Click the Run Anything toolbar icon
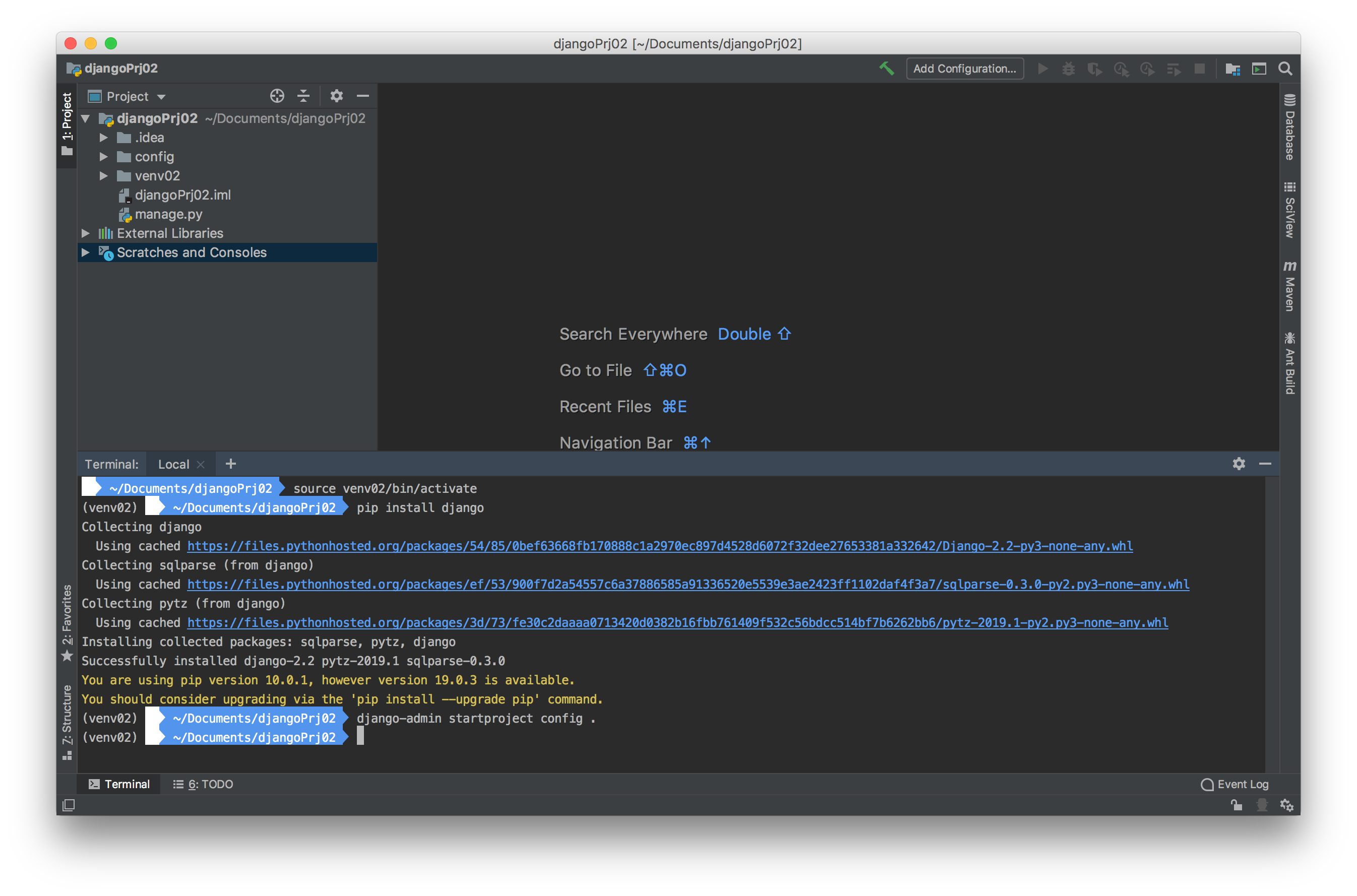 tap(1259, 69)
